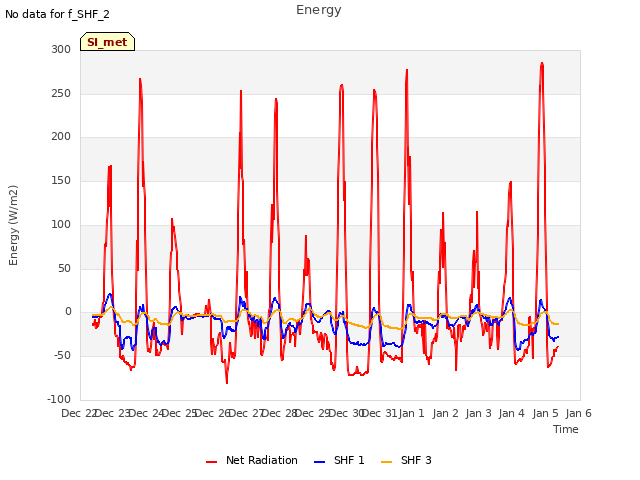Screen dimensions: 640x480
Task: Click the blue SHF 1 legend swatch
Action: click(x=319, y=462)
